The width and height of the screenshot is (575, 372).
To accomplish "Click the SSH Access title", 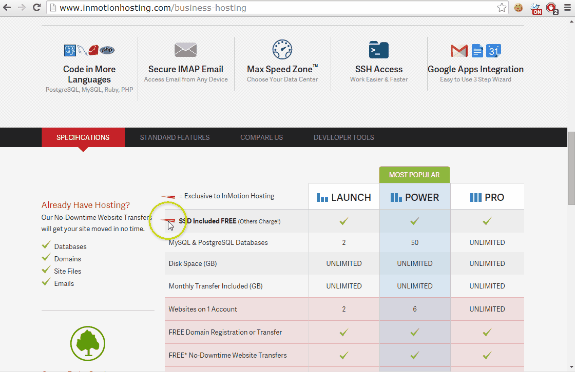I will (379, 69).
